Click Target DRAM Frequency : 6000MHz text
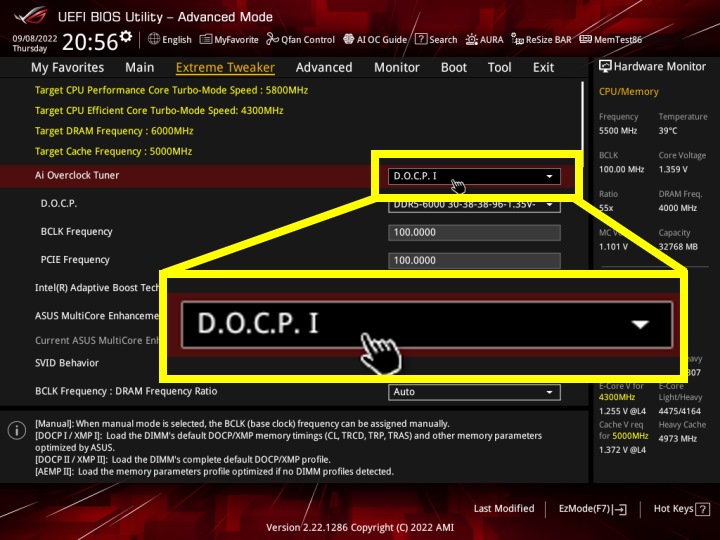This screenshot has width=720, height=540. point(114,131)
